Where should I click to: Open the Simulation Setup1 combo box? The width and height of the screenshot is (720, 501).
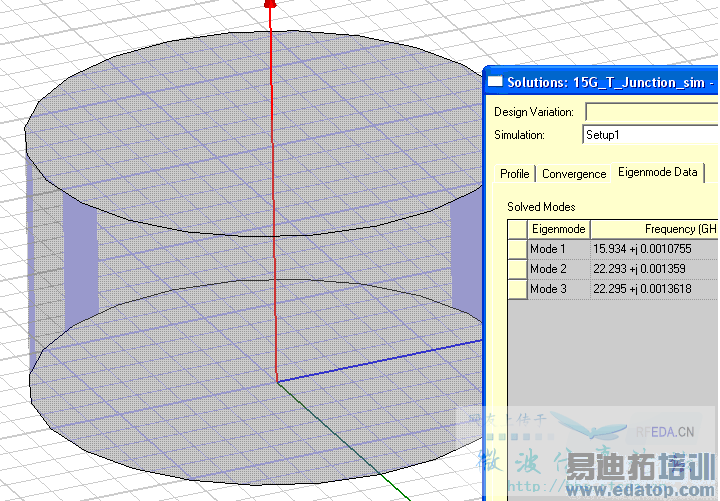(x=650, y=135)
